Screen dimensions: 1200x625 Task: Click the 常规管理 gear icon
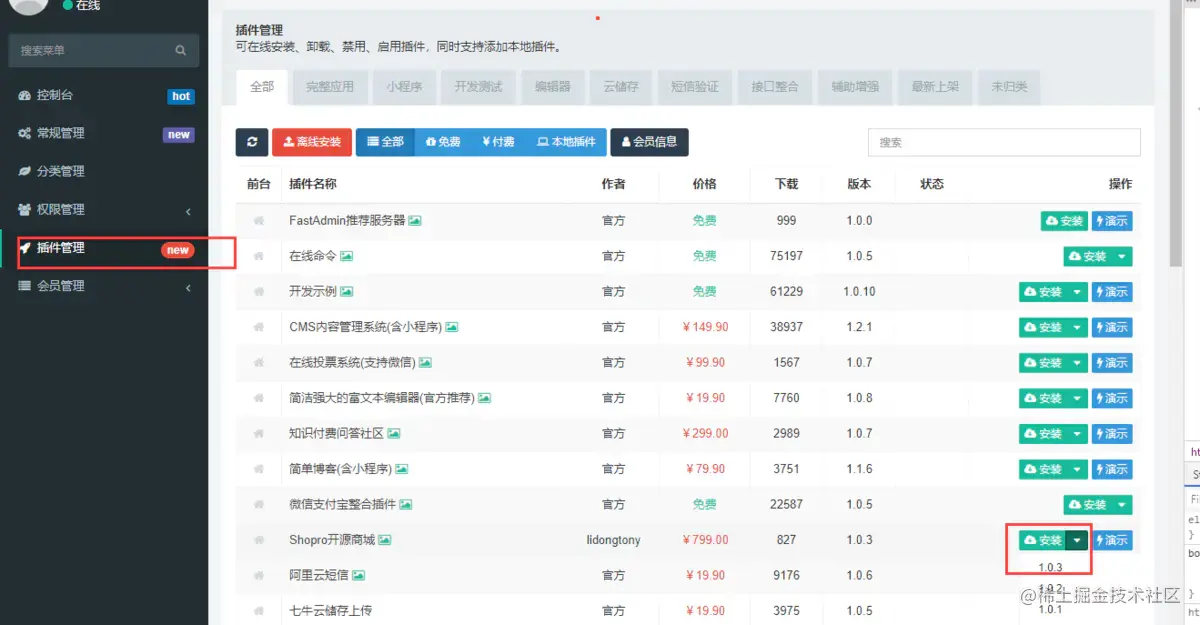click(x=26, y=133)
